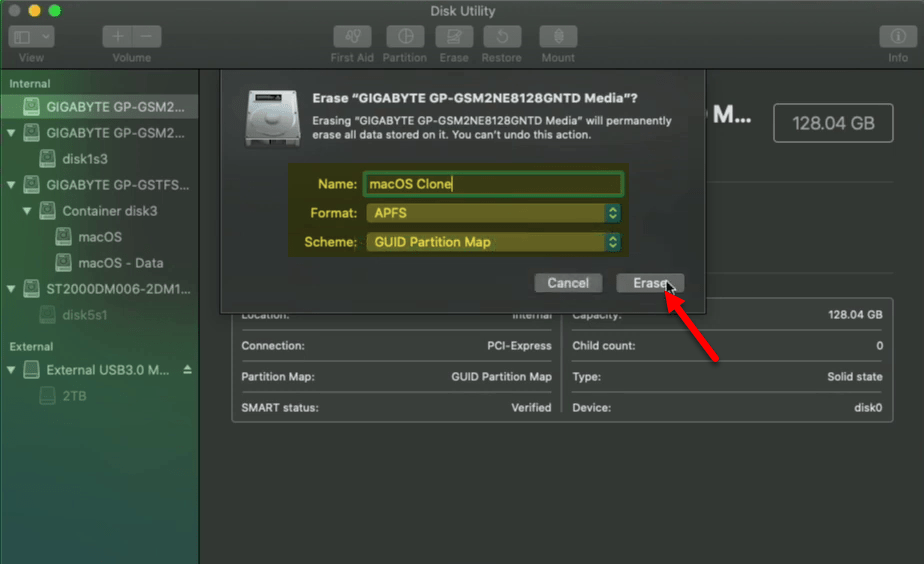
Task: Choose the Restore toolbar icon
Action: coord(501,37)
